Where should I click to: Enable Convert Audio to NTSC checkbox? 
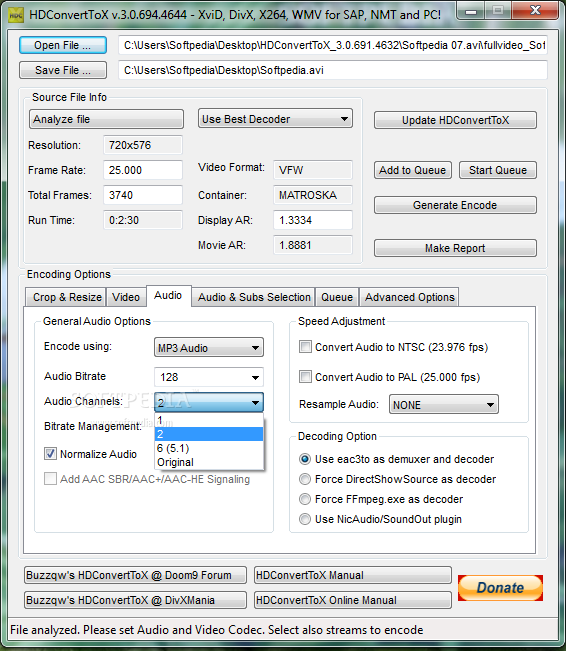pos(305,347)
